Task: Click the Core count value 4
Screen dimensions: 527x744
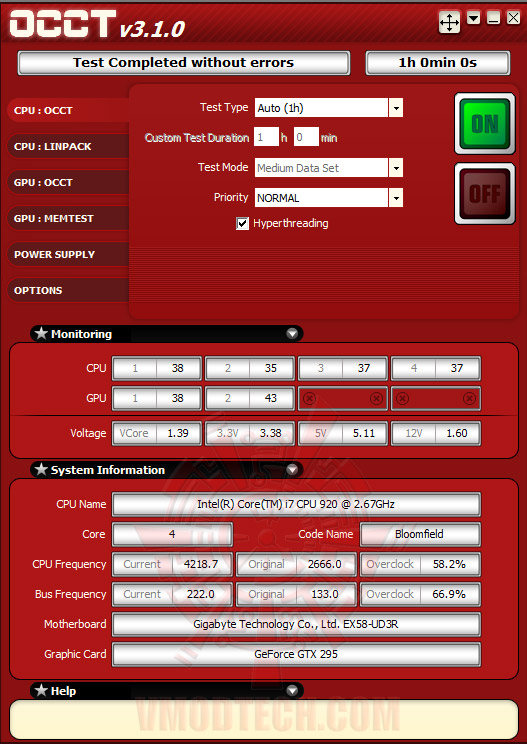Action: point(172,534)
